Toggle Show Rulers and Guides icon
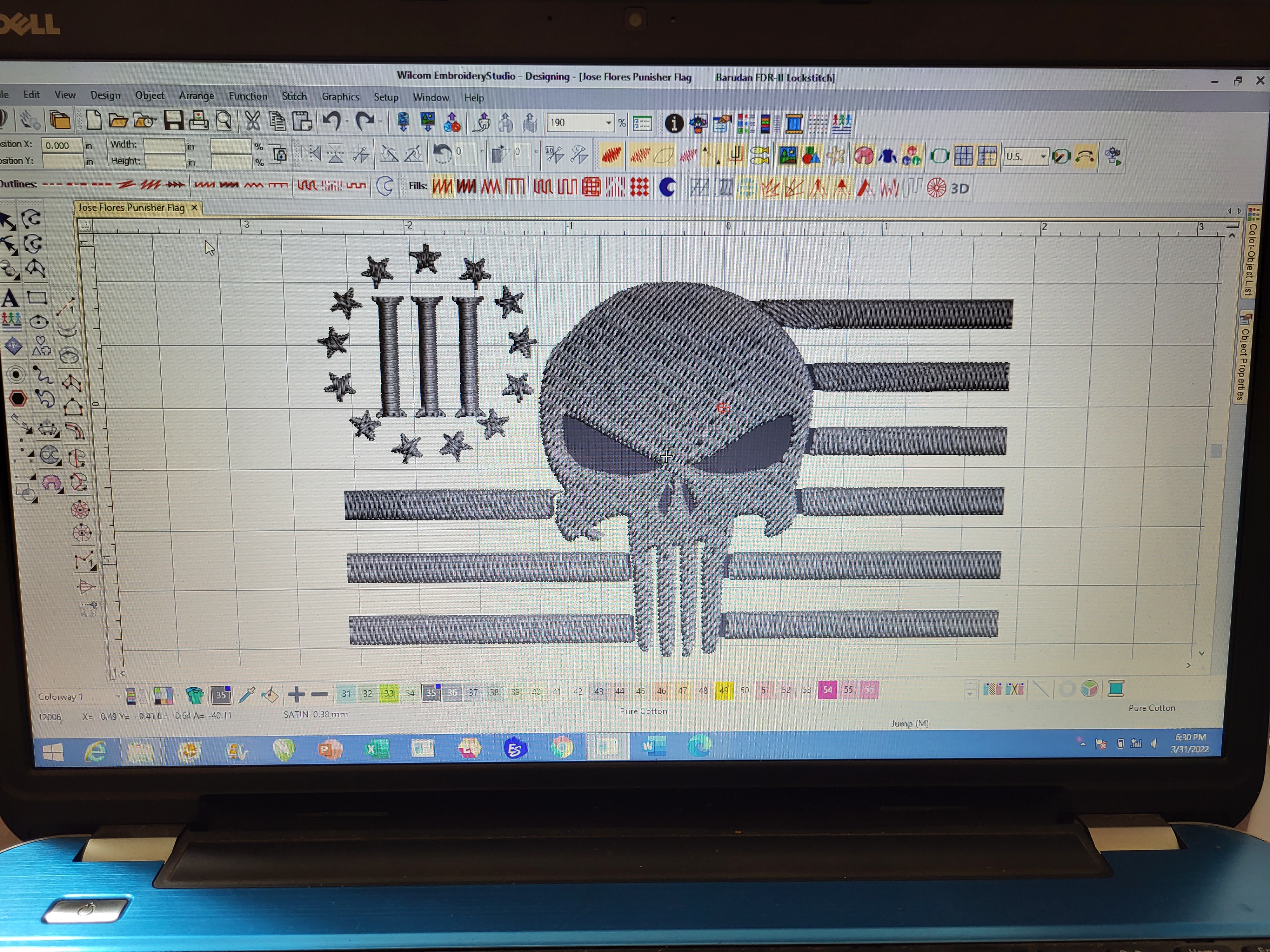The image size is (1270, 952). (x=987, y=156)
